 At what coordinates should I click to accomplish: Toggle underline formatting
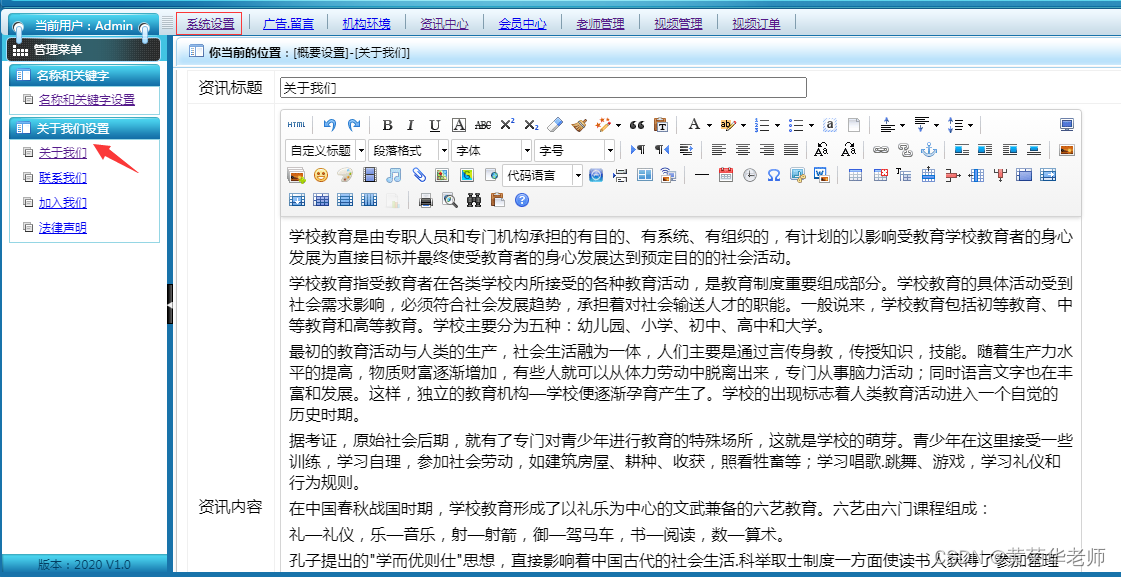click(x=434, y=125)
